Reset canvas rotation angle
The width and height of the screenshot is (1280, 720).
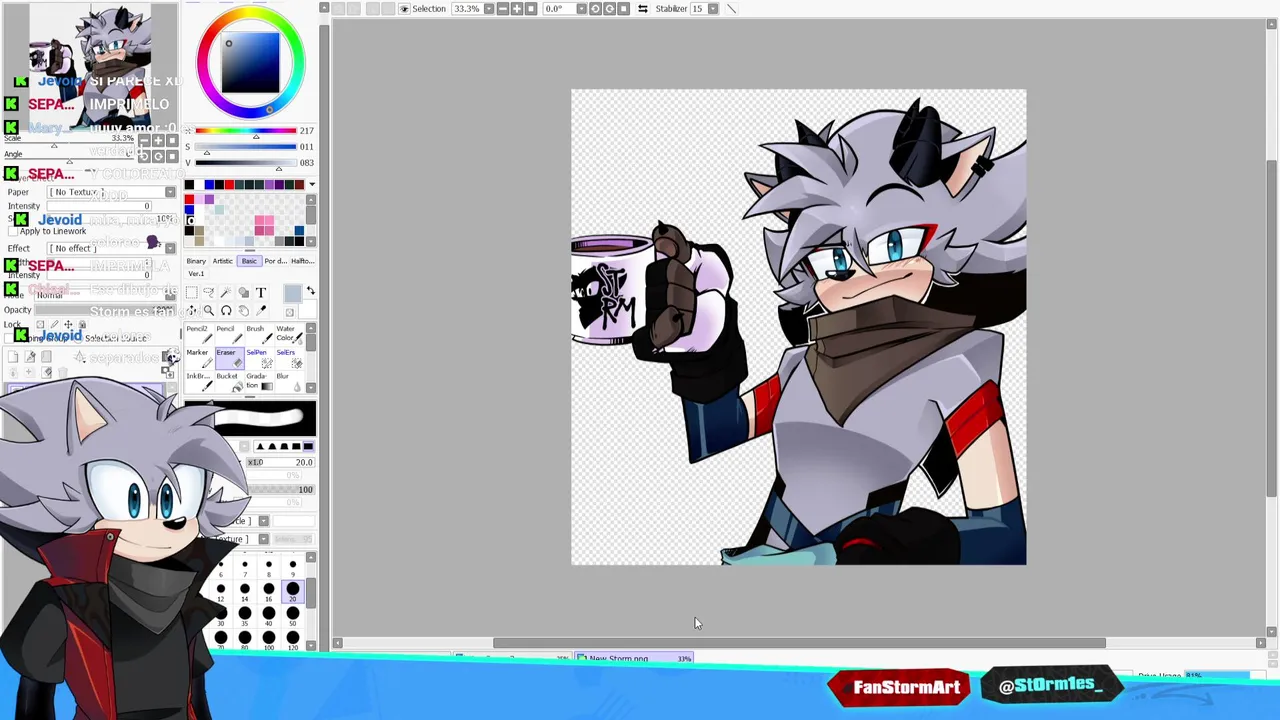[624, 8]
